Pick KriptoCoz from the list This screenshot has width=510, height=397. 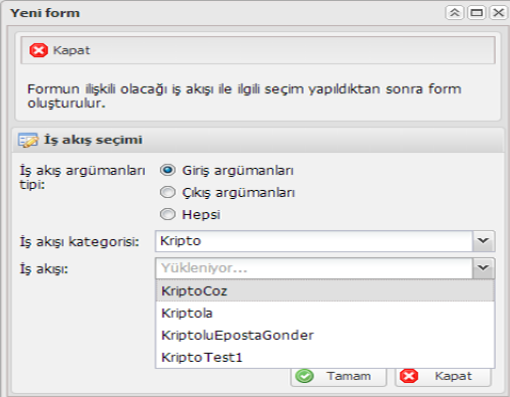click(325, 291)
